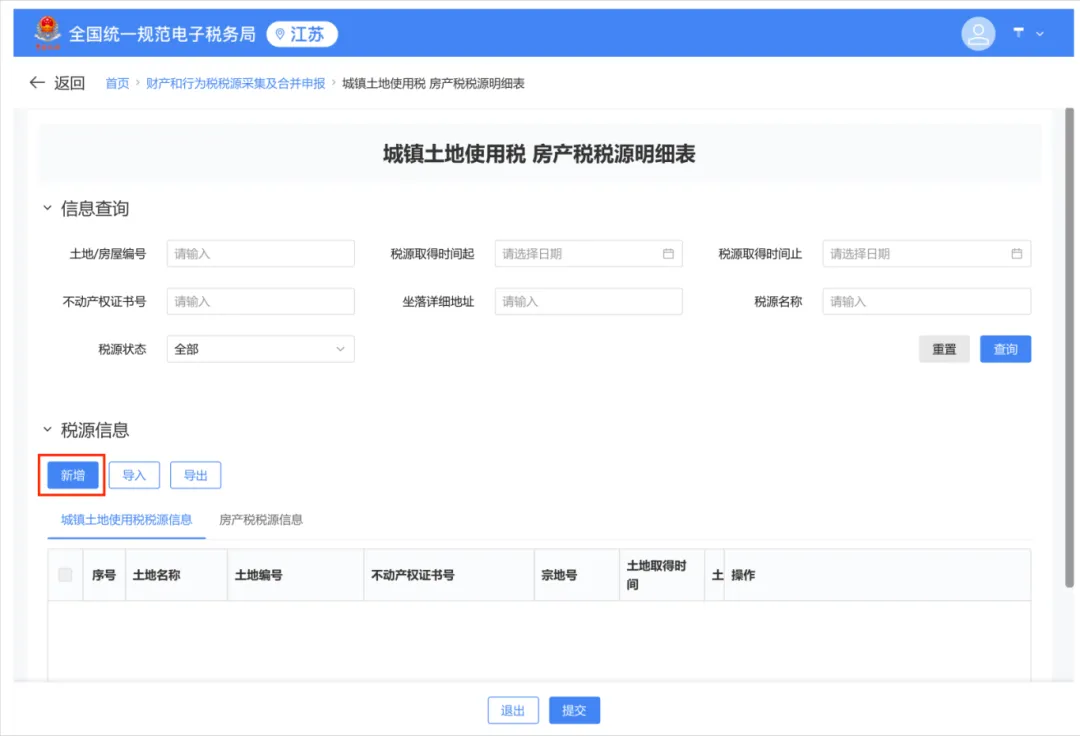Click the back arrow next to 返回
This screenshot has height=736, width=1080.
[36, 83]
